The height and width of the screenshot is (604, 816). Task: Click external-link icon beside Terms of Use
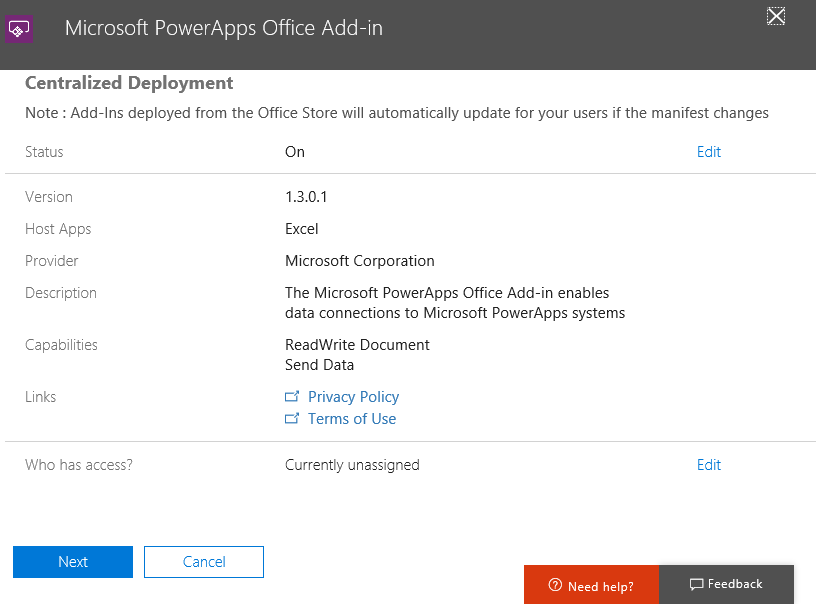click(x=292, y=419)
